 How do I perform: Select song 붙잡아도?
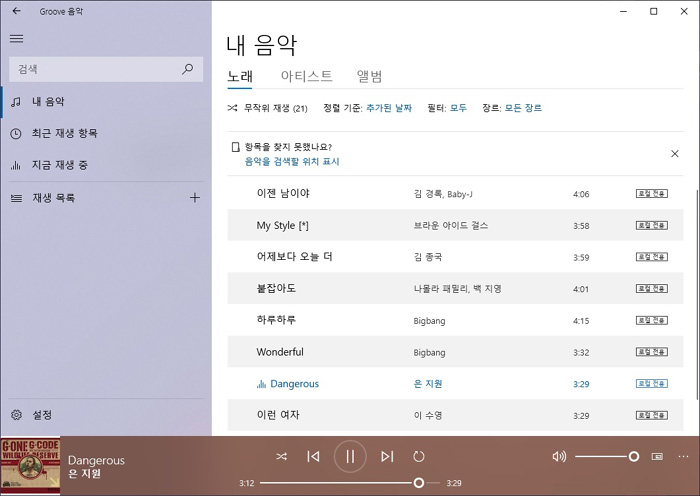(276, 288)
